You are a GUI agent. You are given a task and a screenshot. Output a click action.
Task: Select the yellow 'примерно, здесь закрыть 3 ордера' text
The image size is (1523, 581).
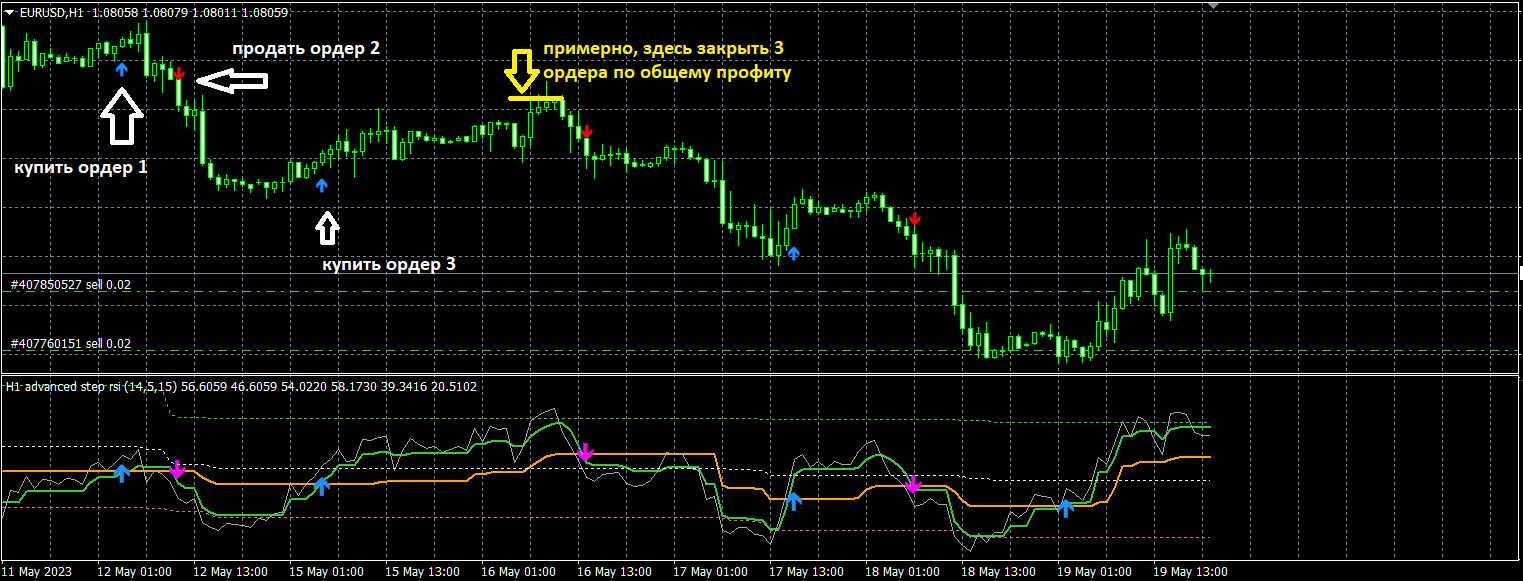click(x=666, y=61)
